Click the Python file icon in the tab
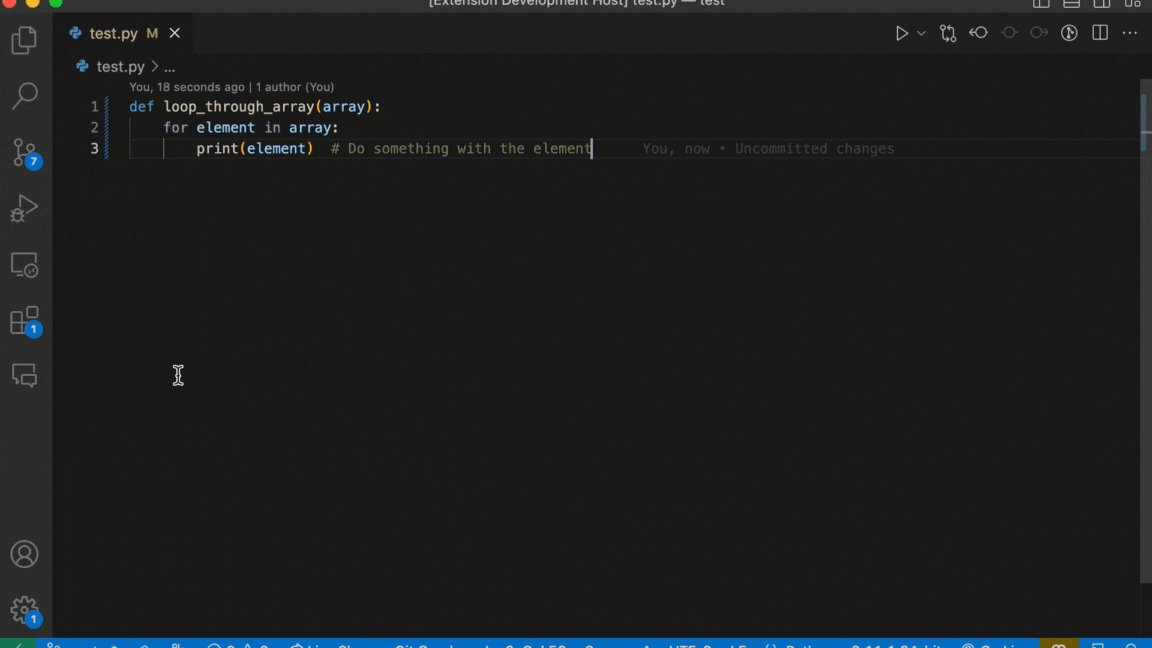This screenshot has height=648, width=1152. (x=75, y=33)
